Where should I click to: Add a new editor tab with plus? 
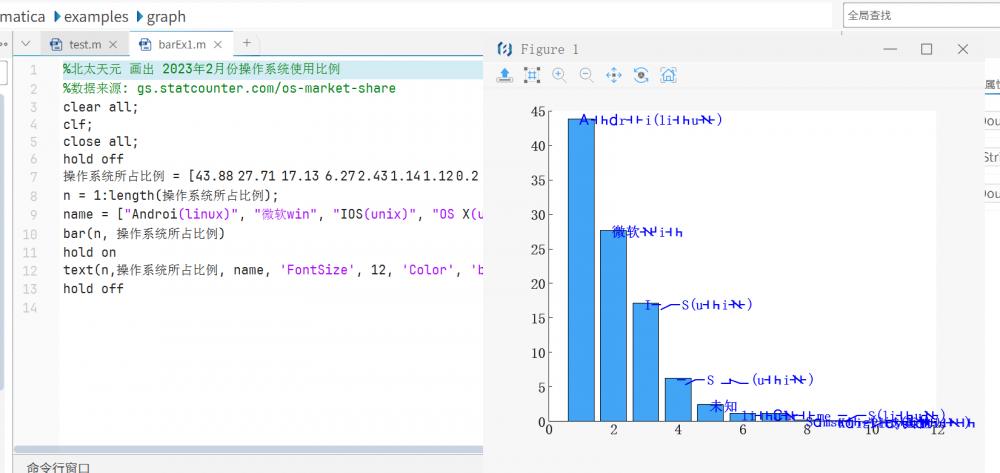247,43
